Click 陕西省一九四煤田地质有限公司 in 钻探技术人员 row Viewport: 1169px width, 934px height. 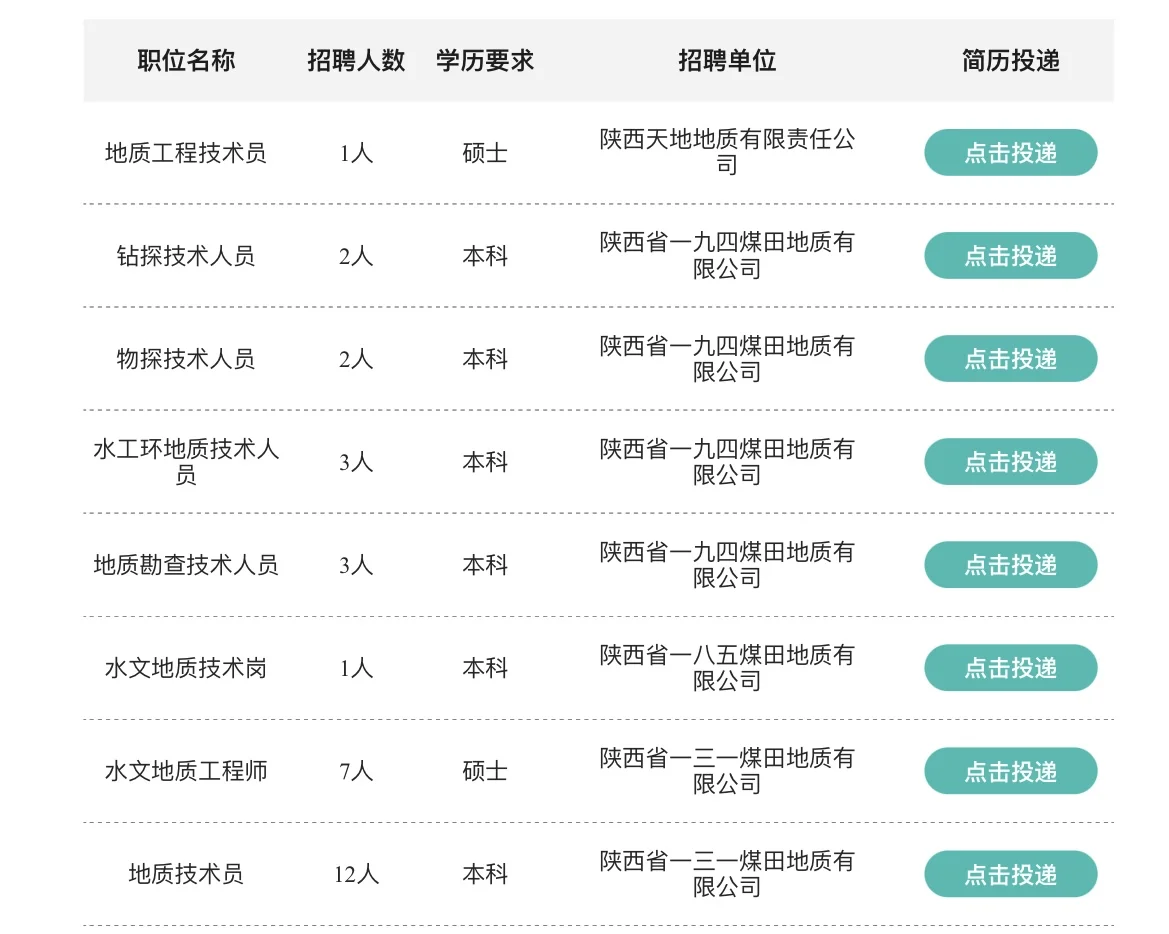click(x=727, y=255)
